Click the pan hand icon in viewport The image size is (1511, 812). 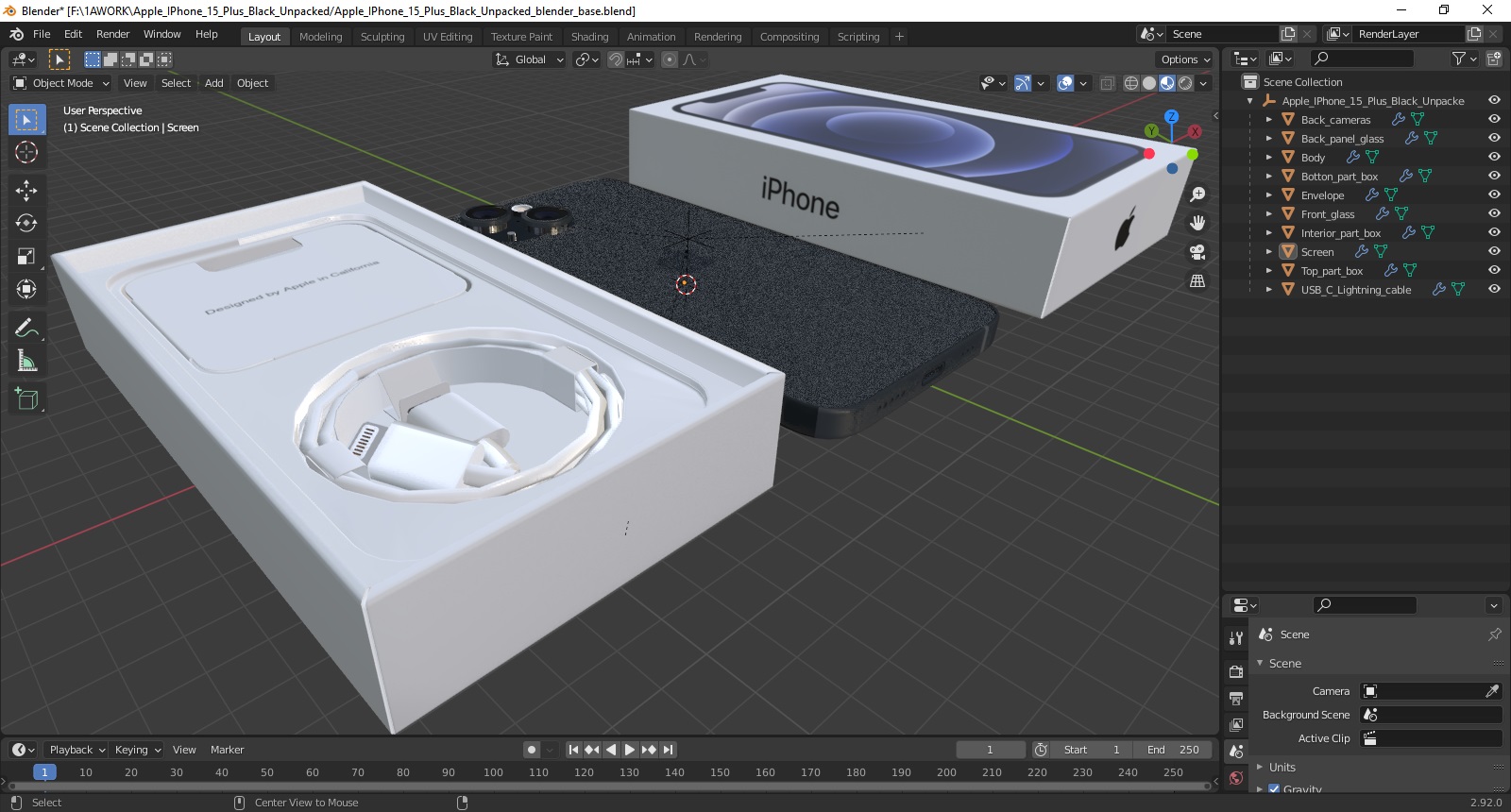tap(1197, 223)
